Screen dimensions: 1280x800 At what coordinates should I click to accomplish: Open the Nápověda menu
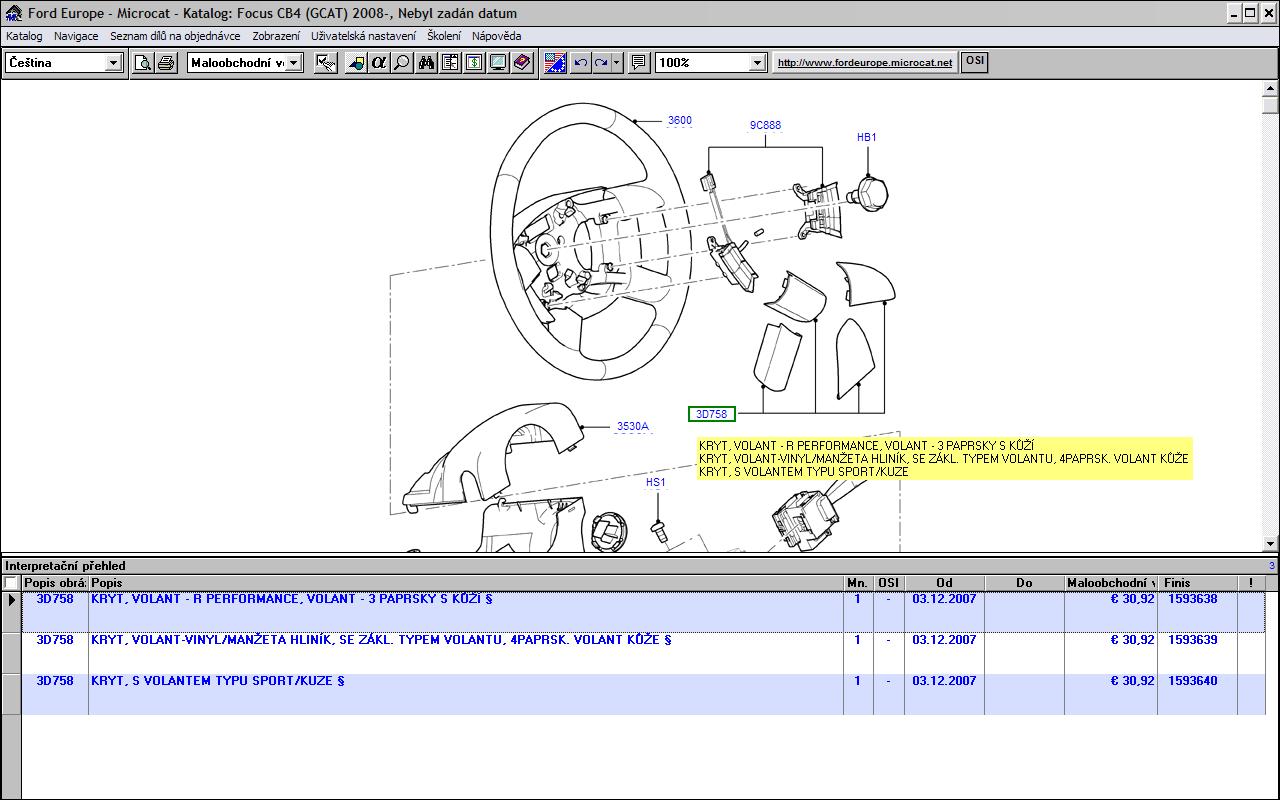(496, 36)
